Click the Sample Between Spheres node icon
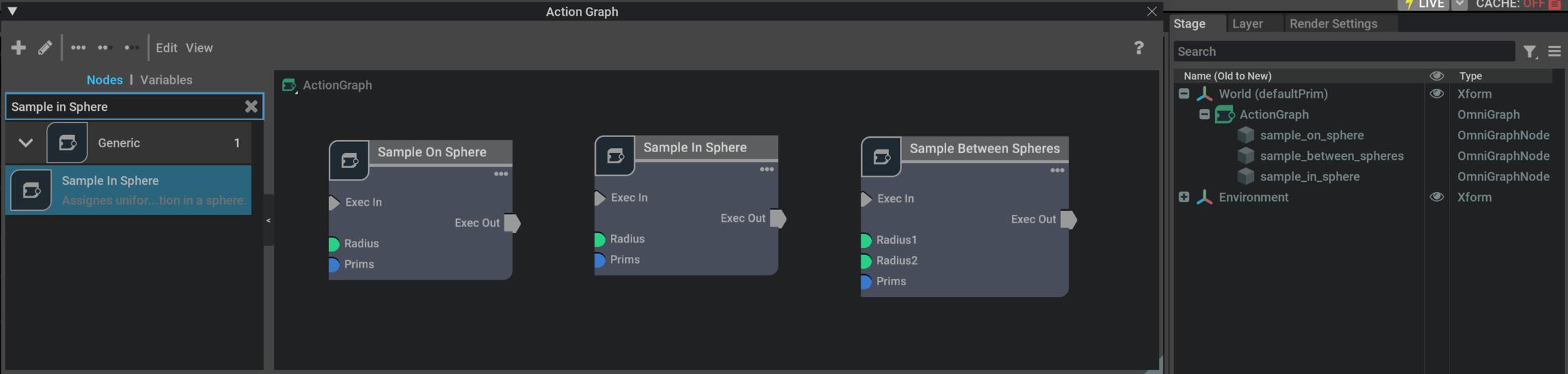Screen dimensions: 1568x374 [x=881, y=157]
